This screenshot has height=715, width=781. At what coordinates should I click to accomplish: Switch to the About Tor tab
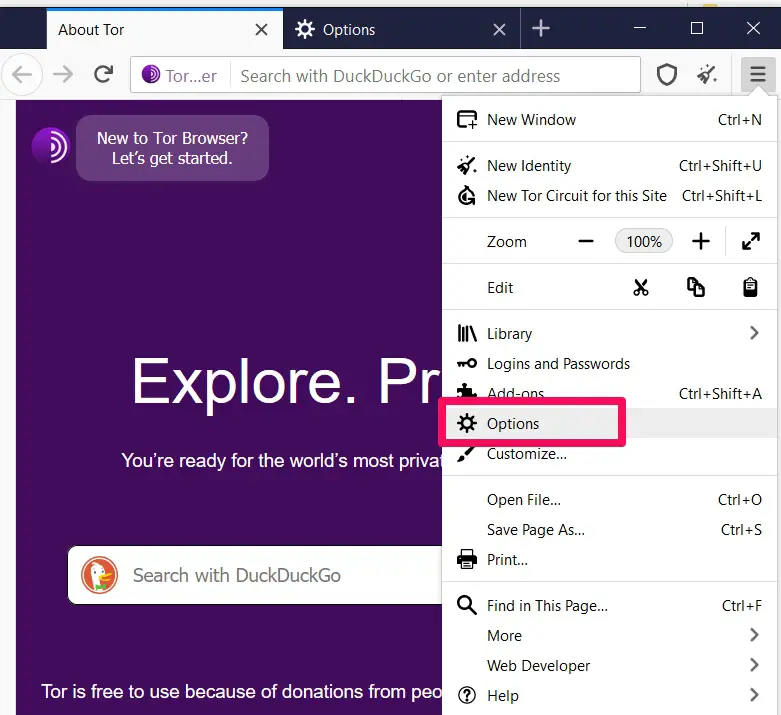click(x=165, y=29)
